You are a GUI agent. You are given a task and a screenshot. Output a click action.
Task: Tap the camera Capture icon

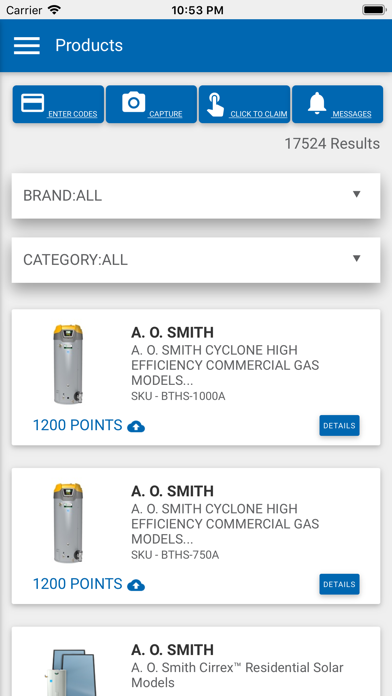134,102
